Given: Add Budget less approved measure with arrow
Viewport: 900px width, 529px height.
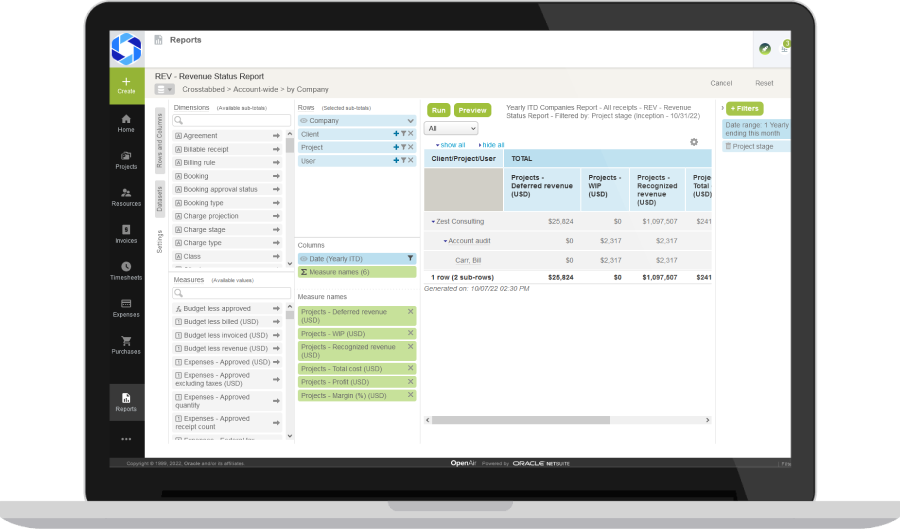Looking at the screenshot, I should pyautogui.click(x=276, y=309).
